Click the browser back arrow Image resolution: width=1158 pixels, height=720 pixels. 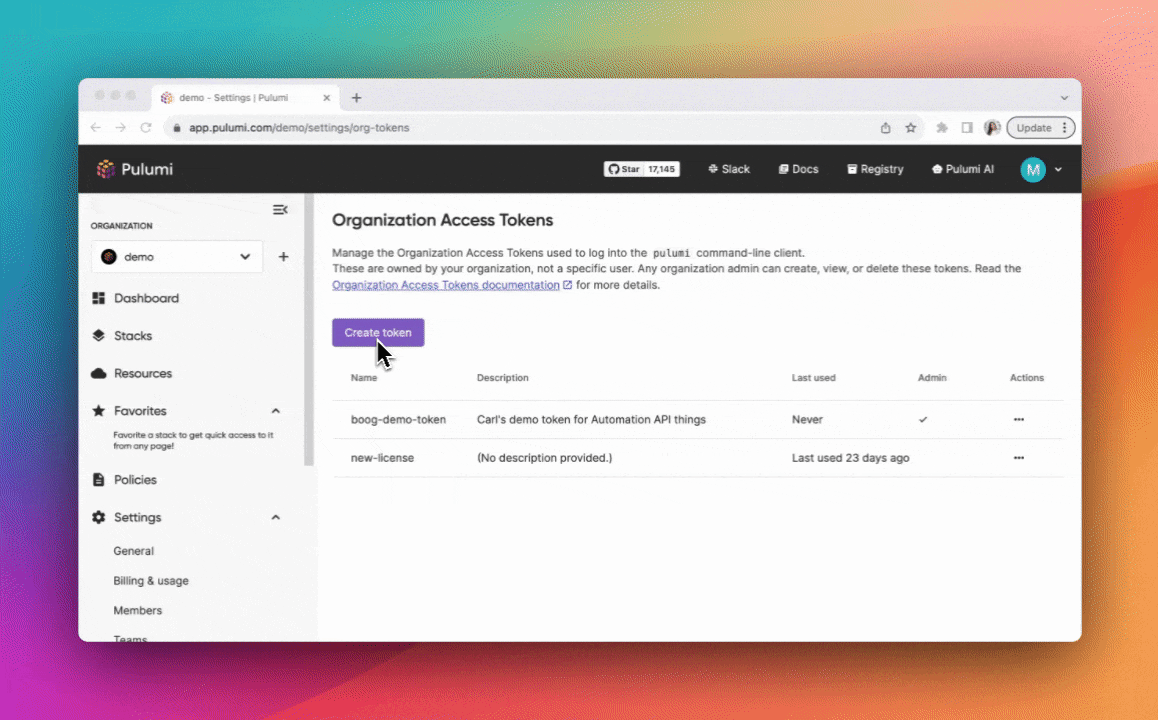point(96,128)
